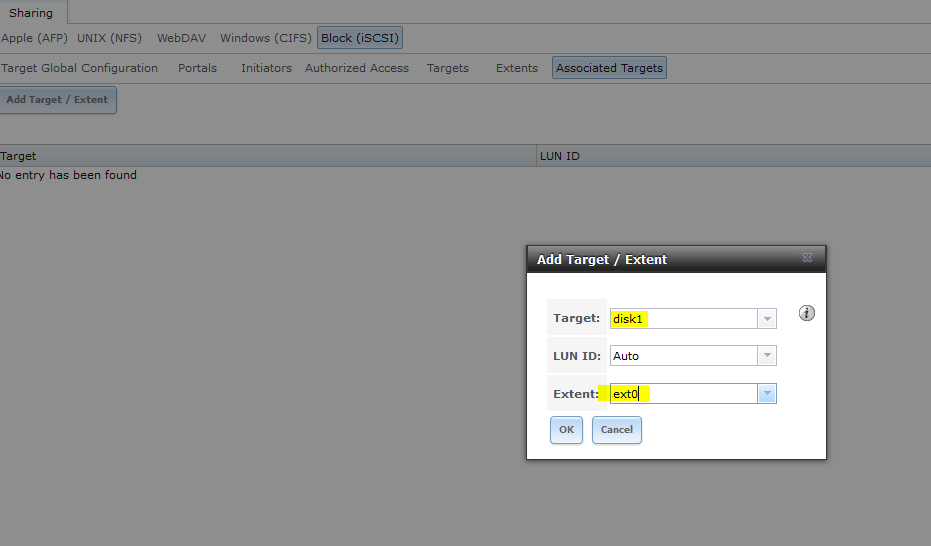
Task: Click the 'No entry has been found' text
Action: 68,175
